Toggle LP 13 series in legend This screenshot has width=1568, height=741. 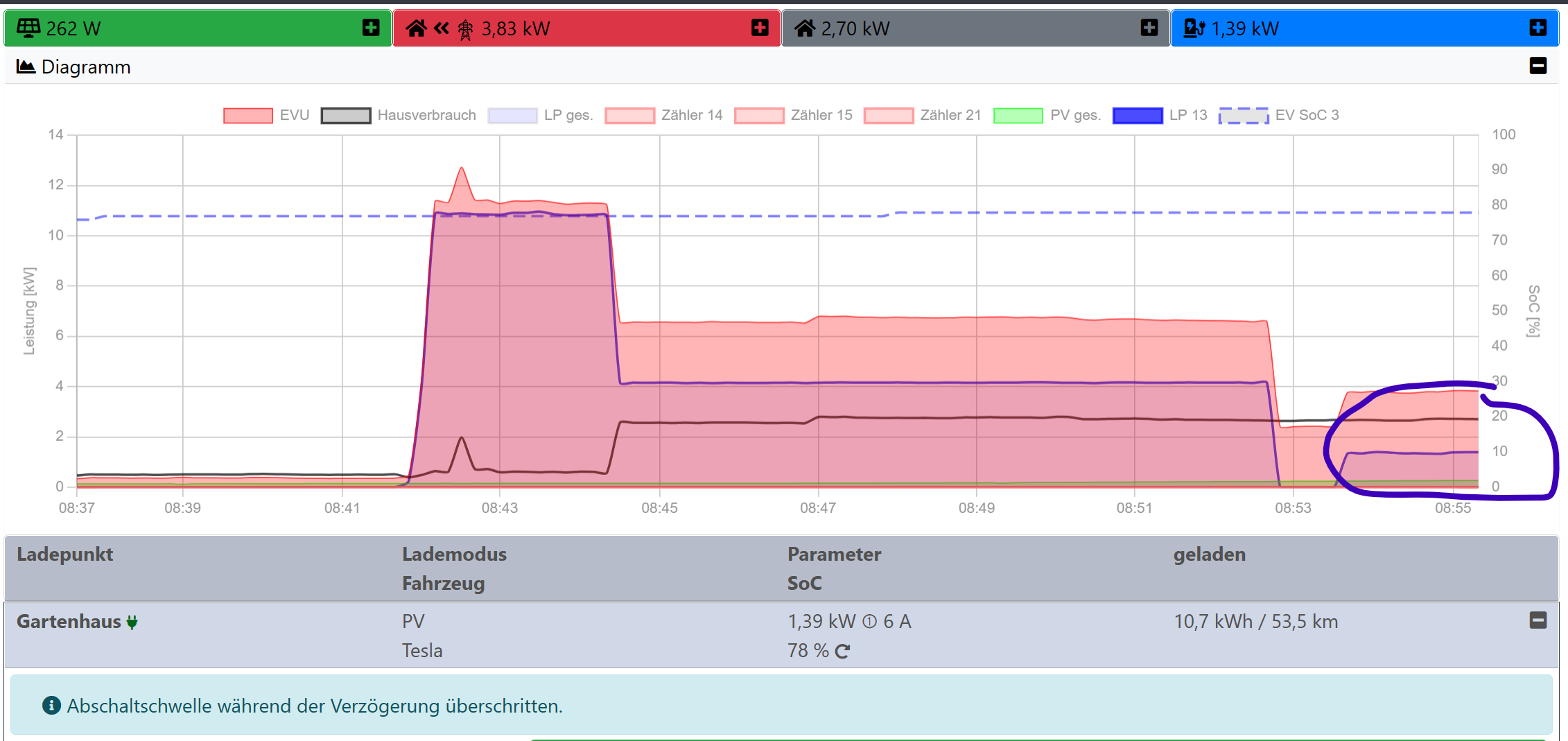pyautogui.click(x=1160, y=115)
